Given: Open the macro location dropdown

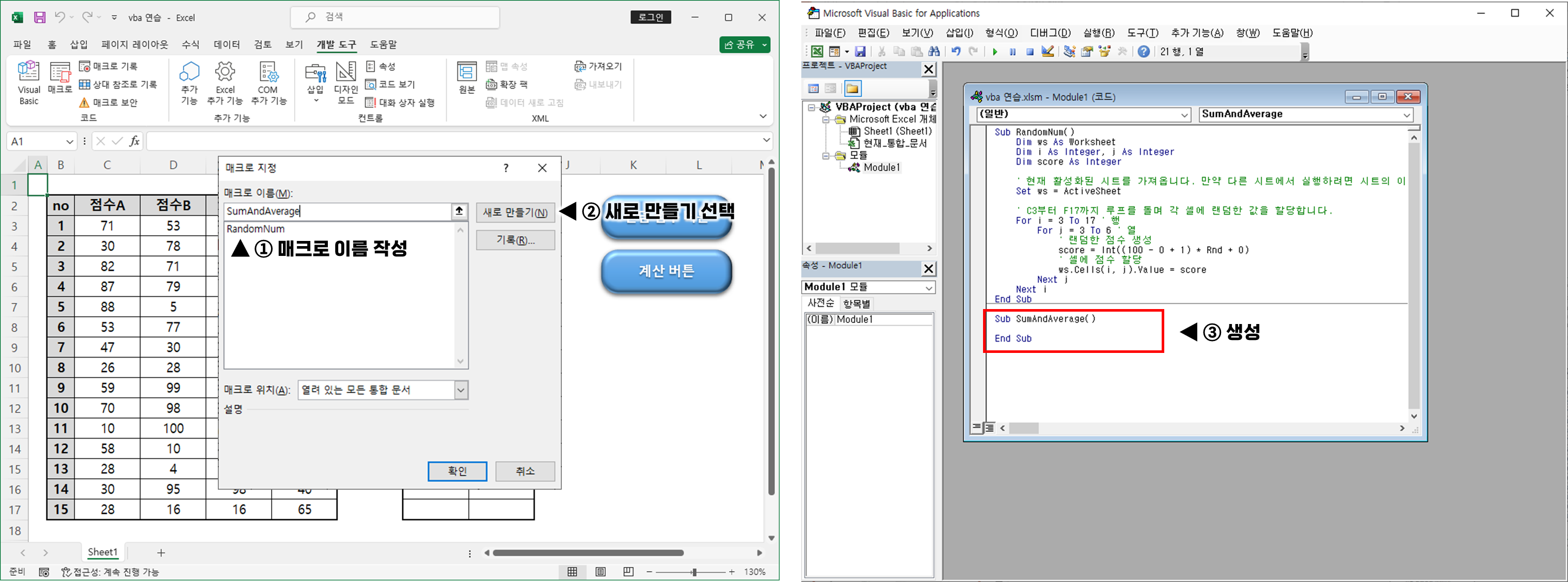Looking at the screenshot, I should [x=461, y=390].
